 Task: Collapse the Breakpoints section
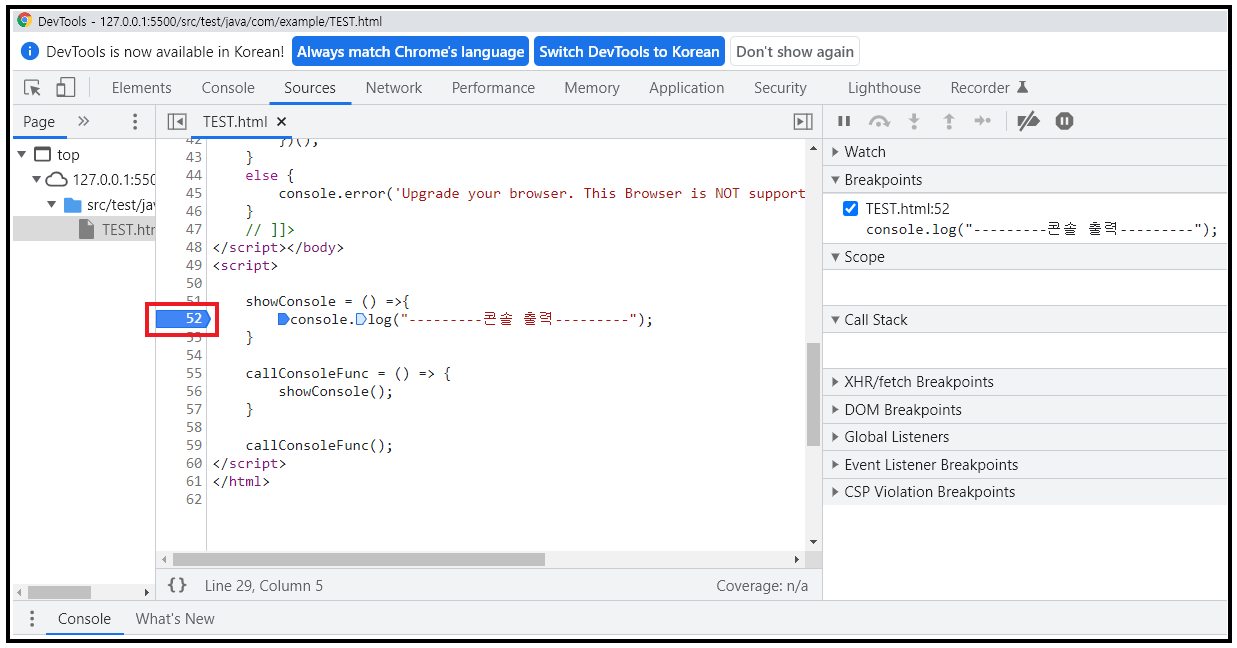coord(1025,180)
